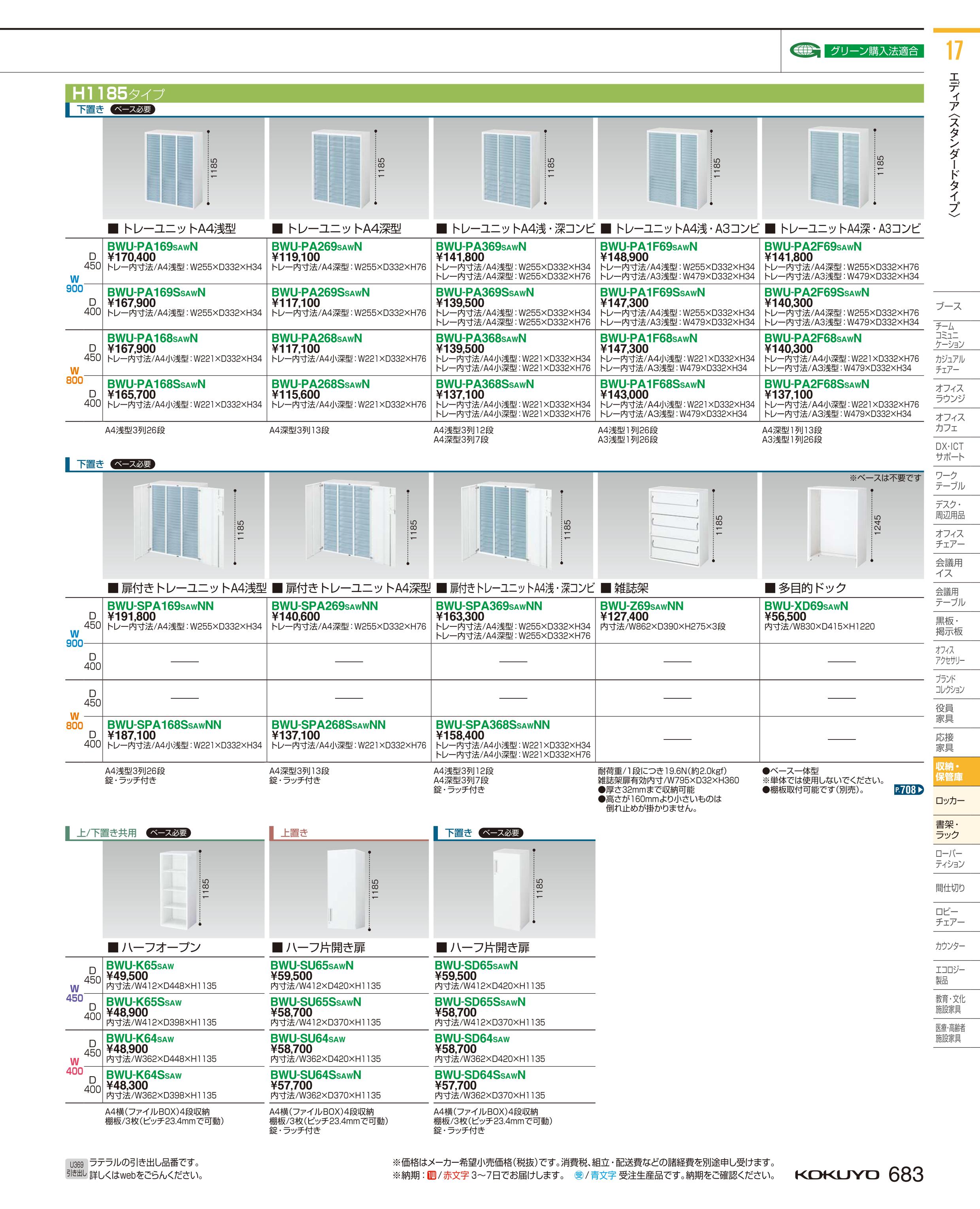Click the 扉付きトレーユニットA4浅型 product photo

point(183,525)
